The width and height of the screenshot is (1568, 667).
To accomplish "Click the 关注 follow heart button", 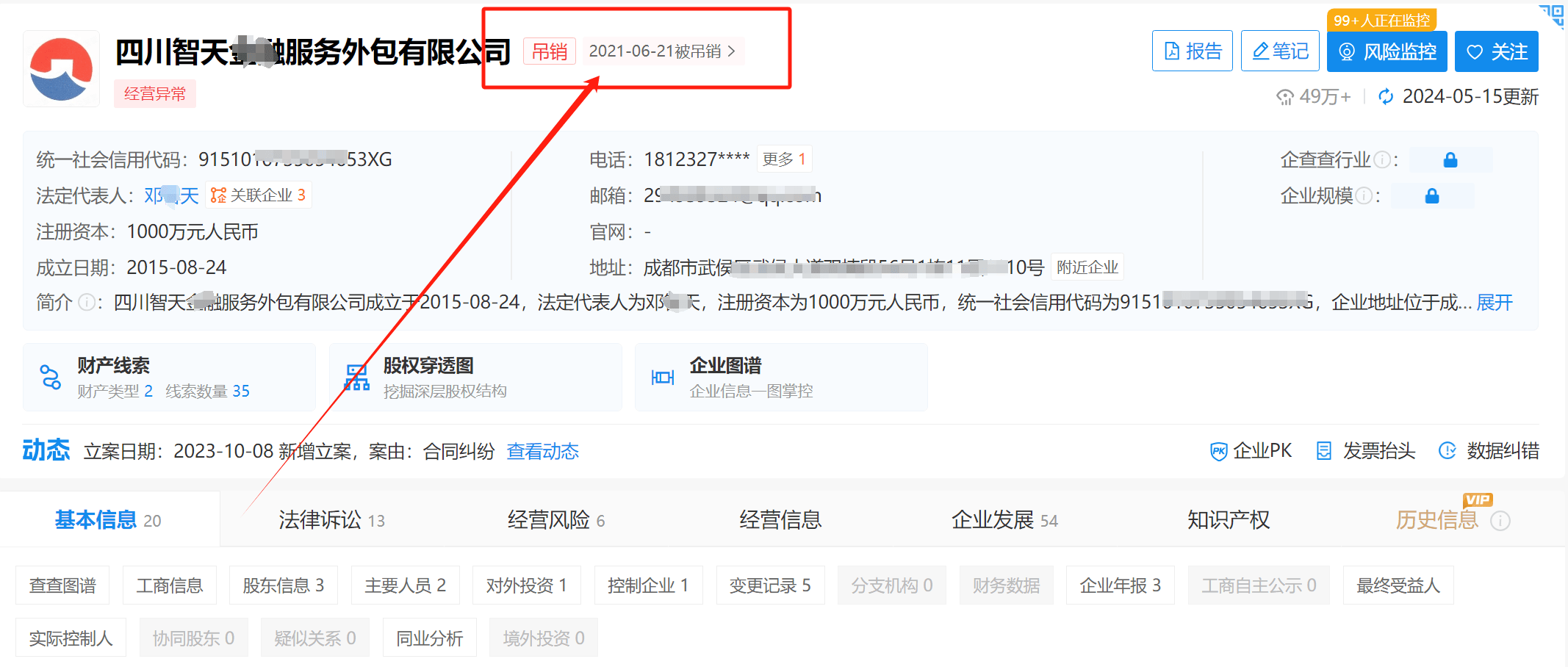I will (x=1496, y=51).
